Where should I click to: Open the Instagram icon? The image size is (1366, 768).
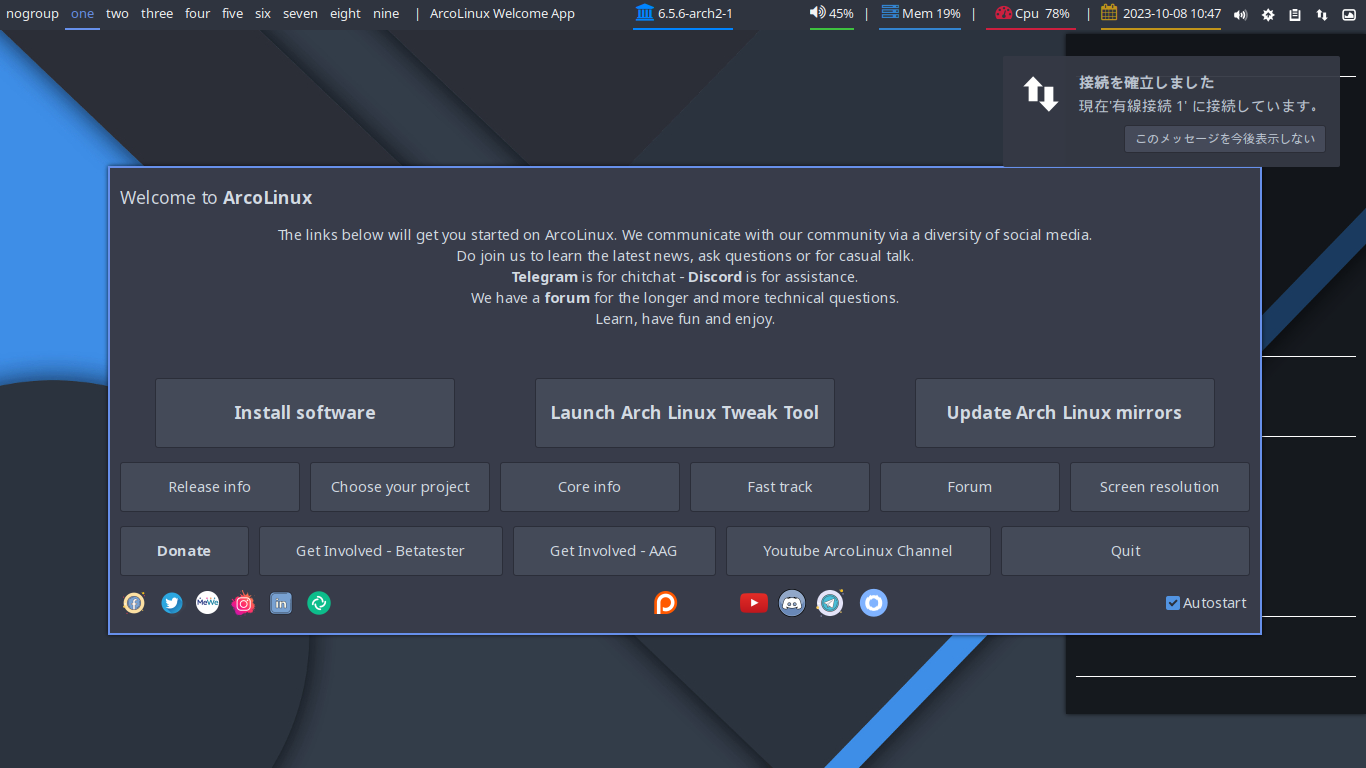coord(243,603)
